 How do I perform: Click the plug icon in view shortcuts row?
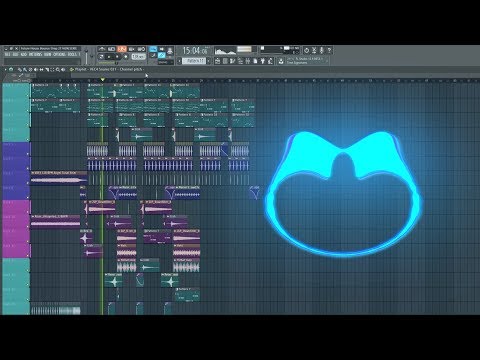(x=263, y=61)
